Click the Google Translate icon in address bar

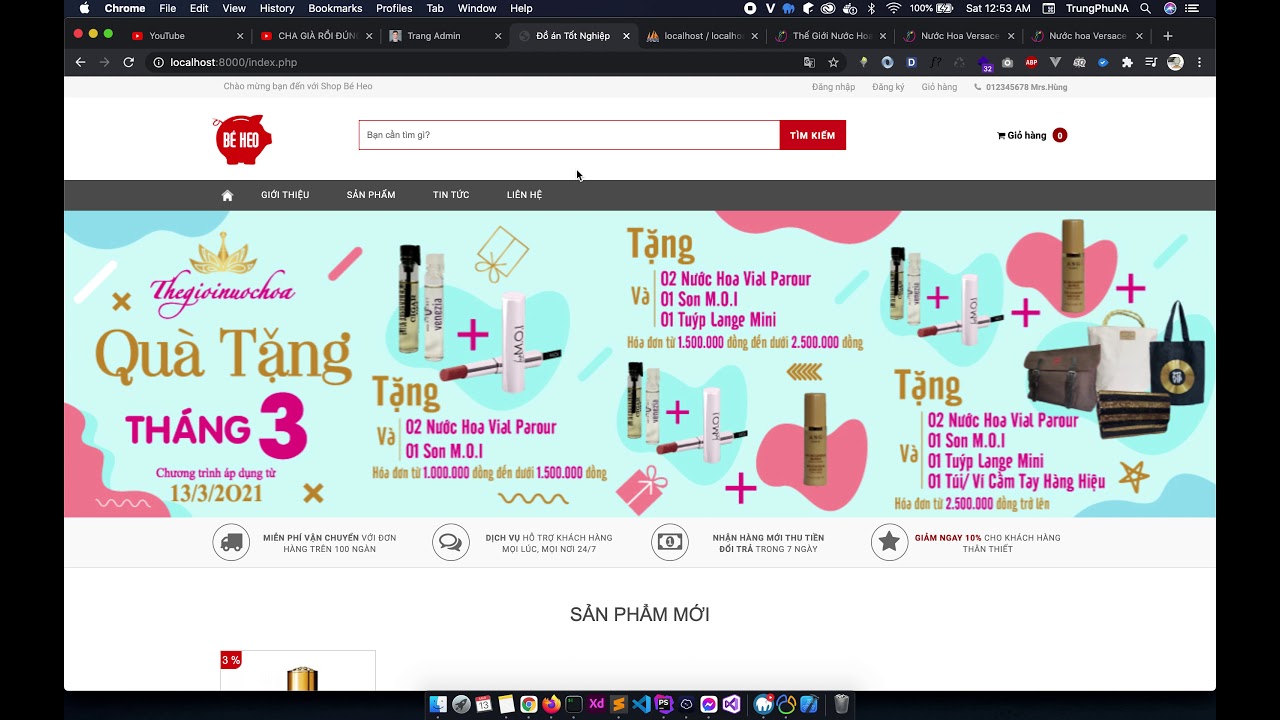(x=809, y=62)
